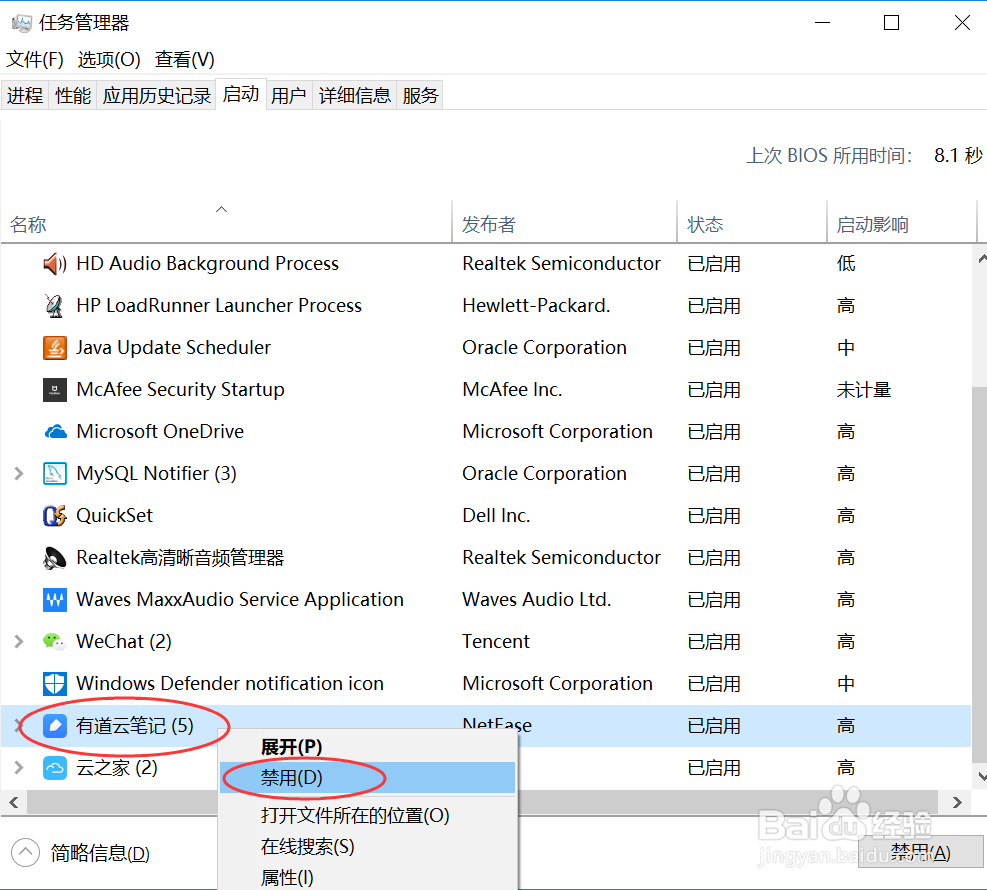Click the Task Manager title bar icon

[x=21, y=23]
